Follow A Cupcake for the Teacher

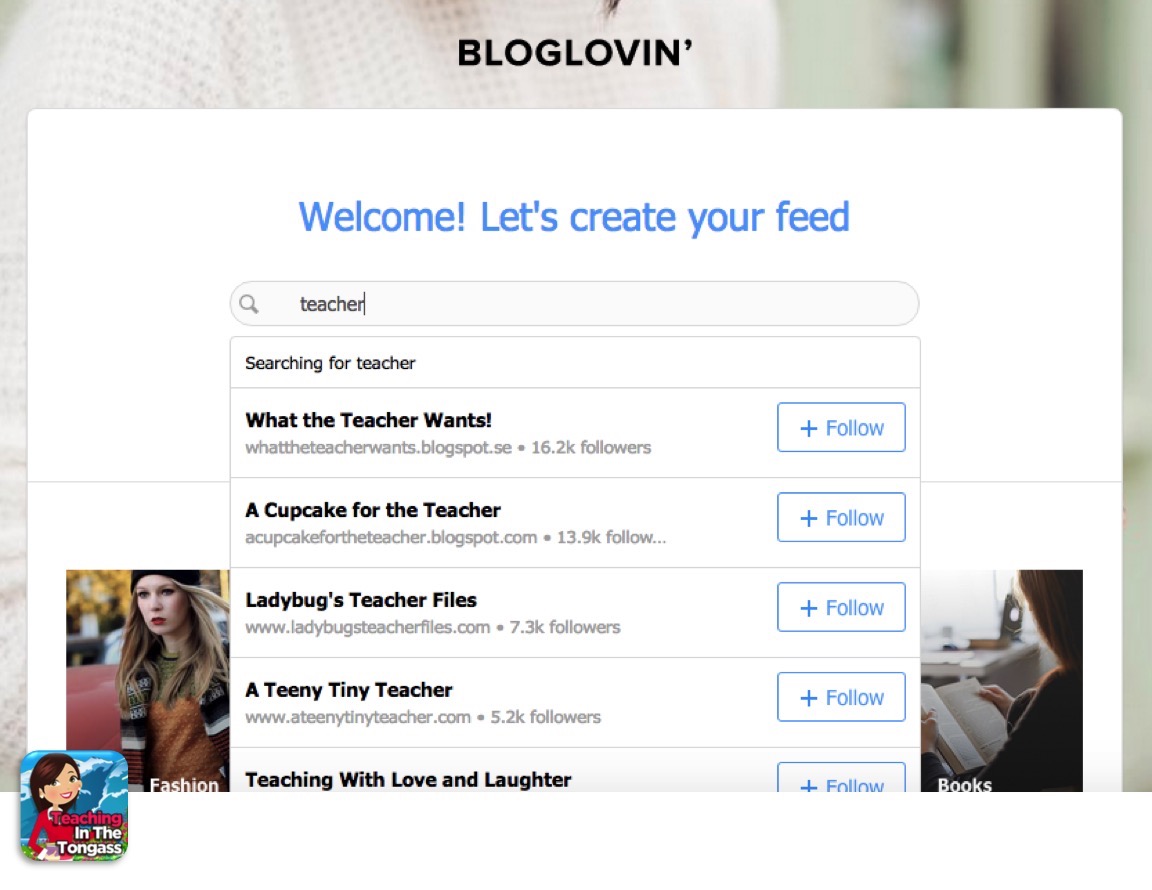841,517
